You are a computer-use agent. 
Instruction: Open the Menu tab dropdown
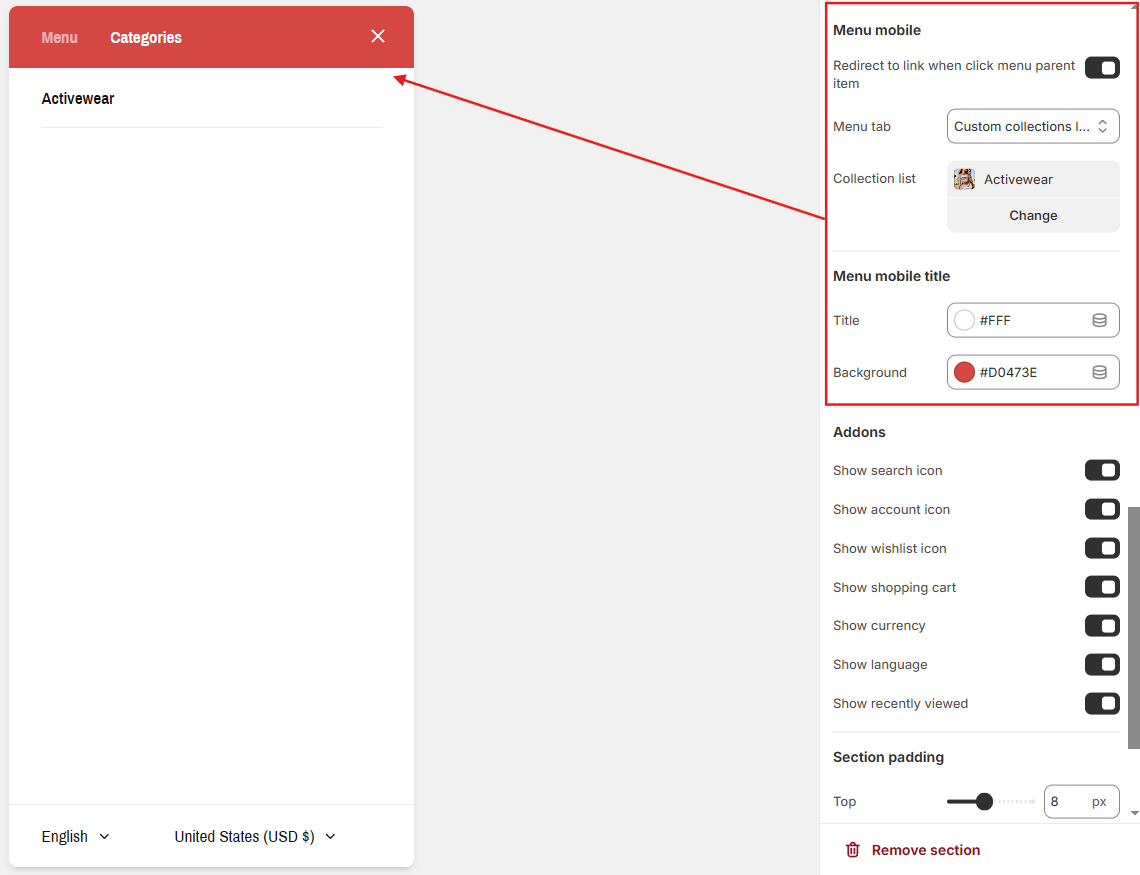[1032, 127]
